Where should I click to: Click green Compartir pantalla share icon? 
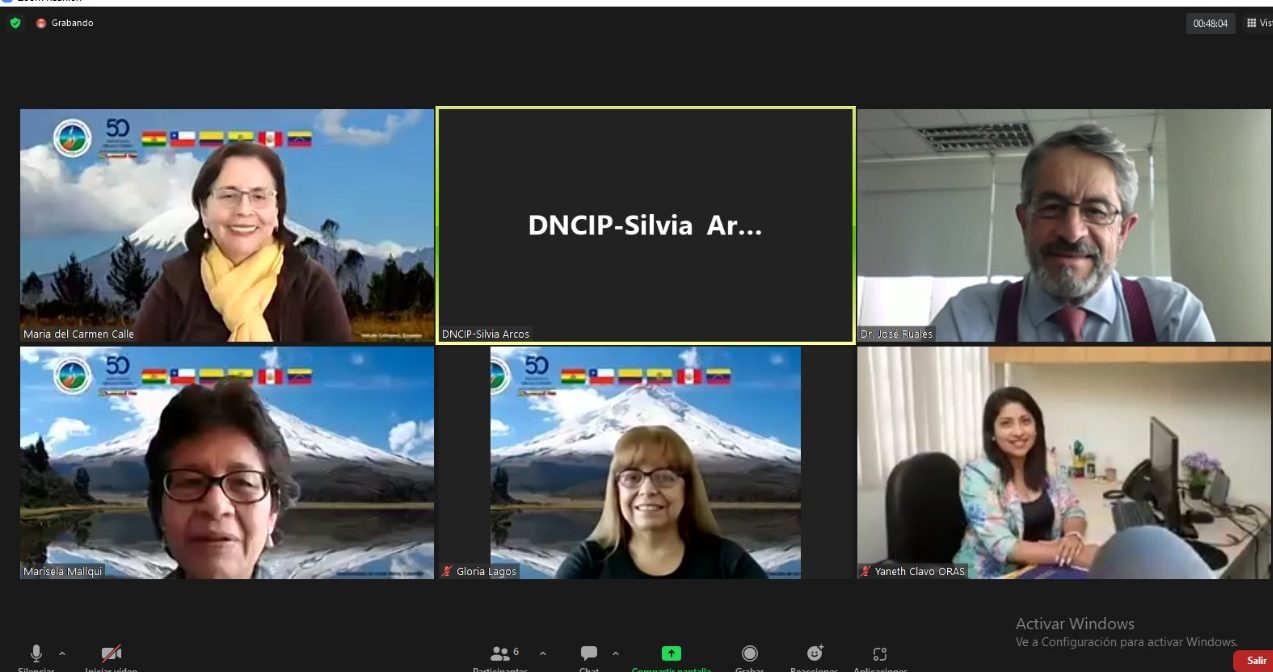click(x=671, y=654)
